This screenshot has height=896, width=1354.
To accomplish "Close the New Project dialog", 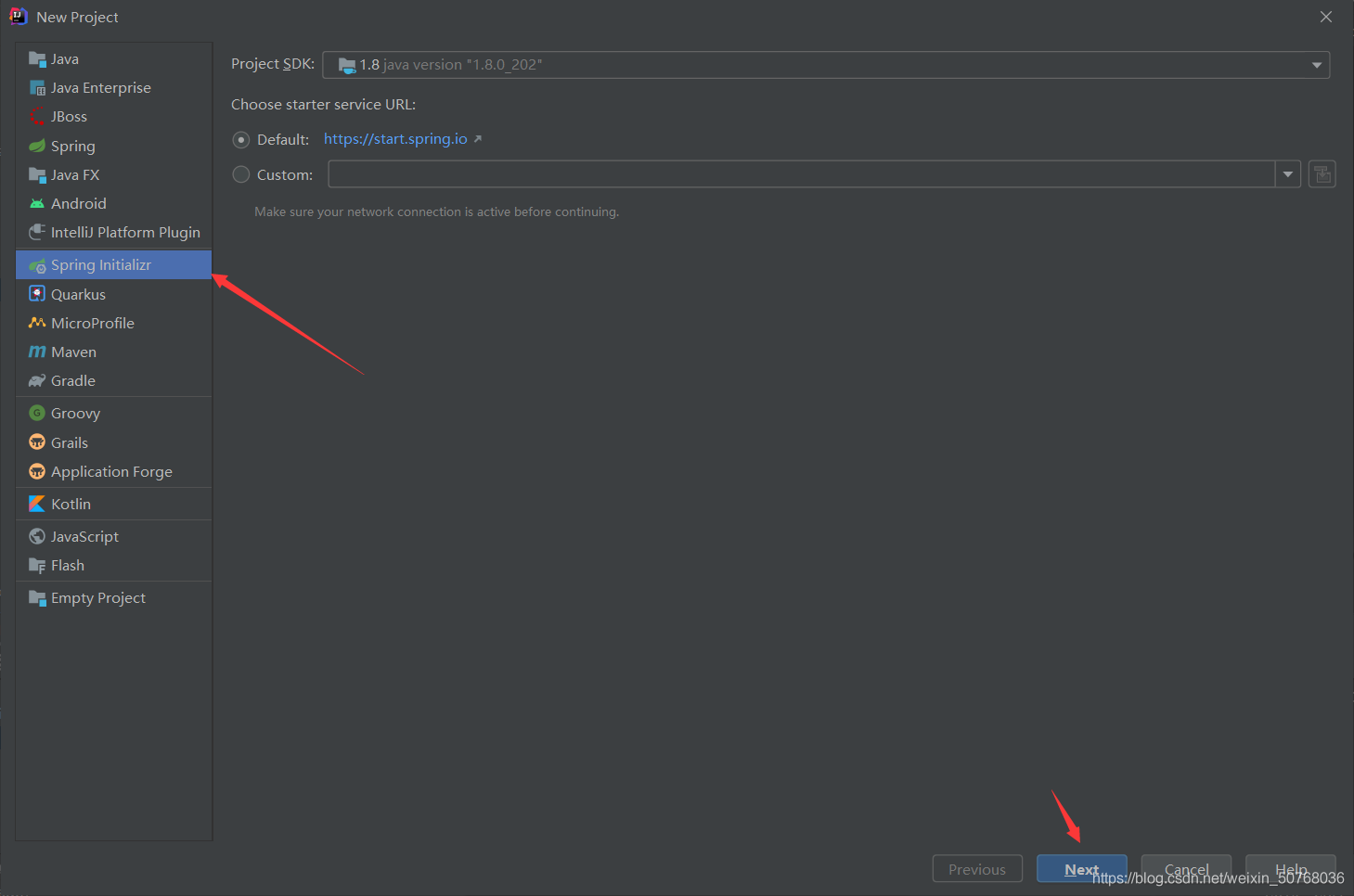I will click(1326, 17).
